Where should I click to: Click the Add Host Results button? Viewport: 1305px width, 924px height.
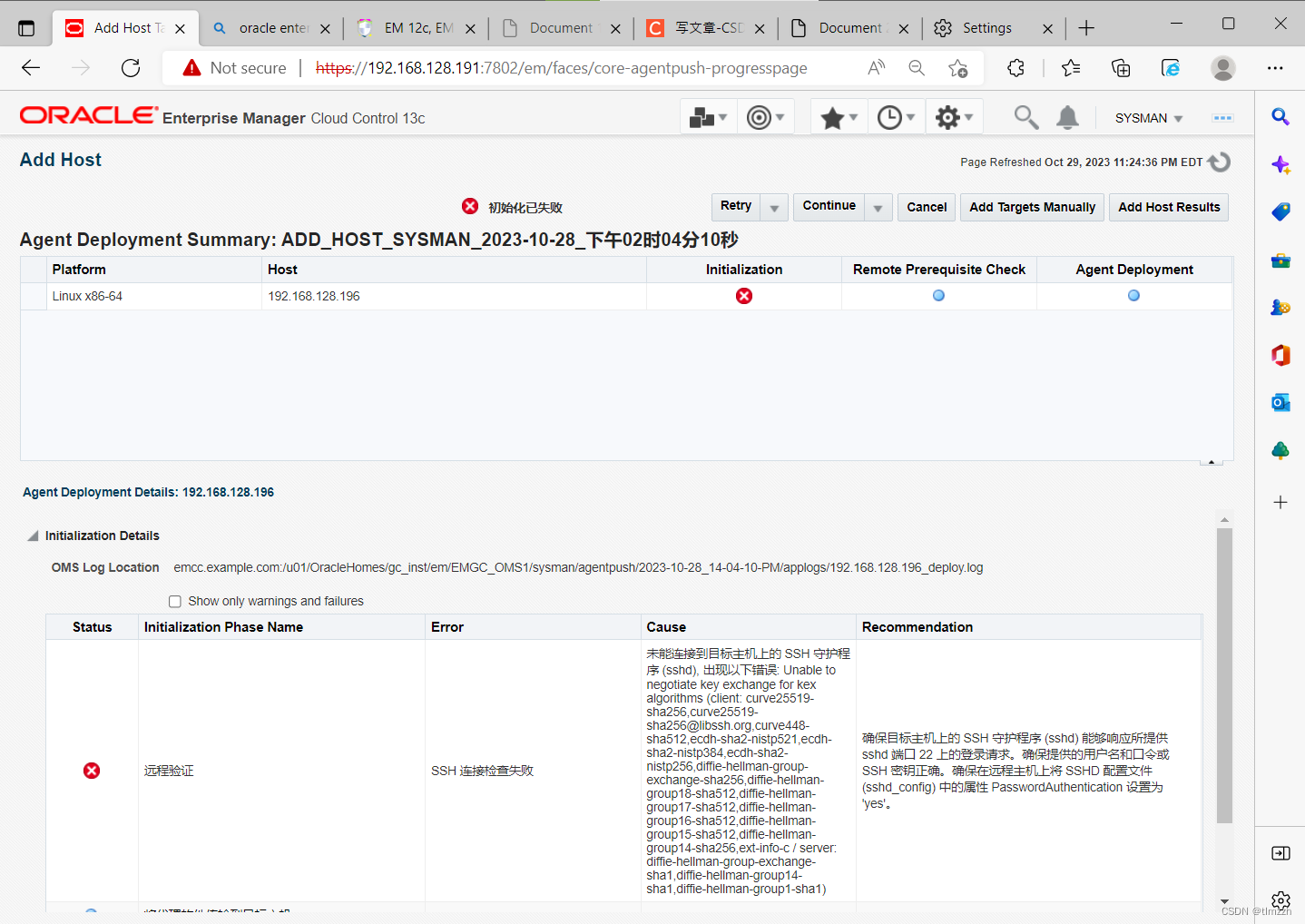point(1169,207)
